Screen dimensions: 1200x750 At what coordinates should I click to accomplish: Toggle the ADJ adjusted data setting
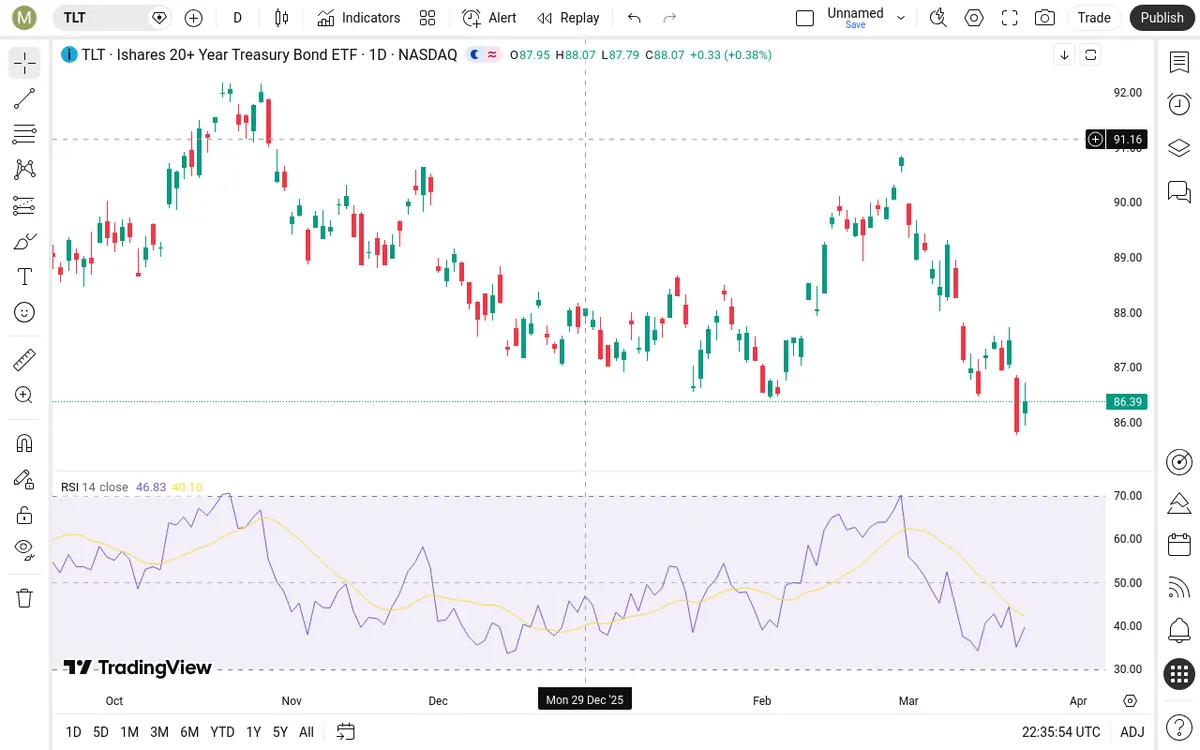coord(1132,732)
